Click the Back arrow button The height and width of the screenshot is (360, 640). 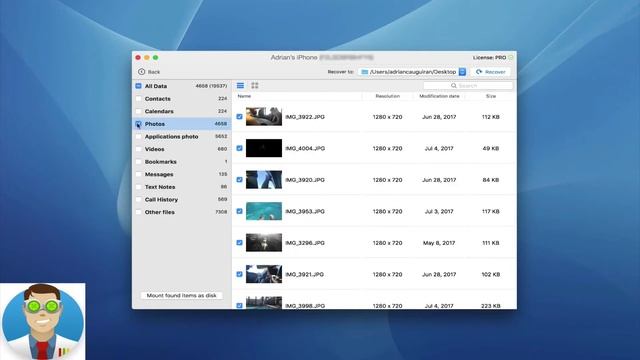coord(149,72)
